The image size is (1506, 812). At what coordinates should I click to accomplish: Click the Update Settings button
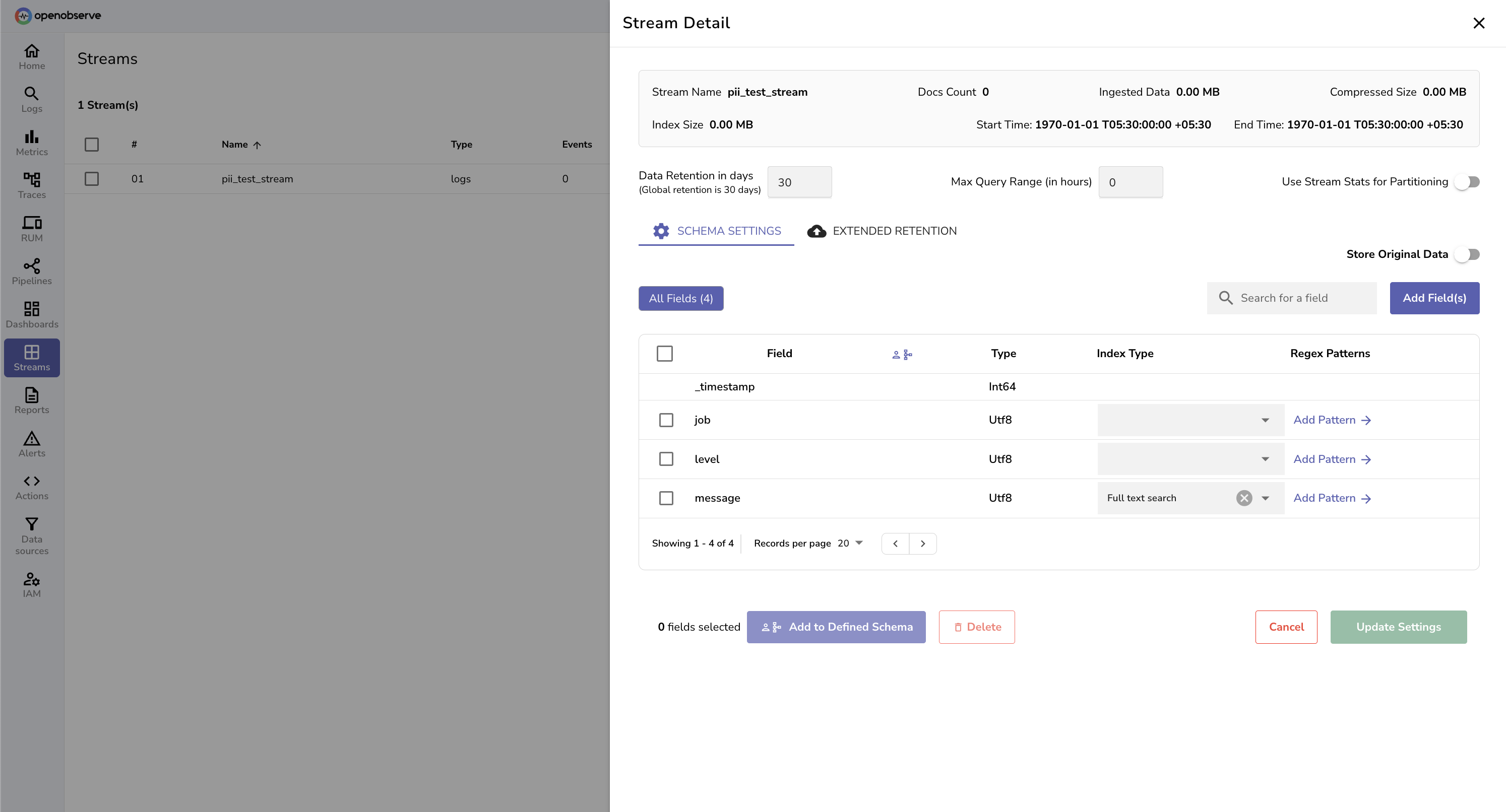point(1399,627)
